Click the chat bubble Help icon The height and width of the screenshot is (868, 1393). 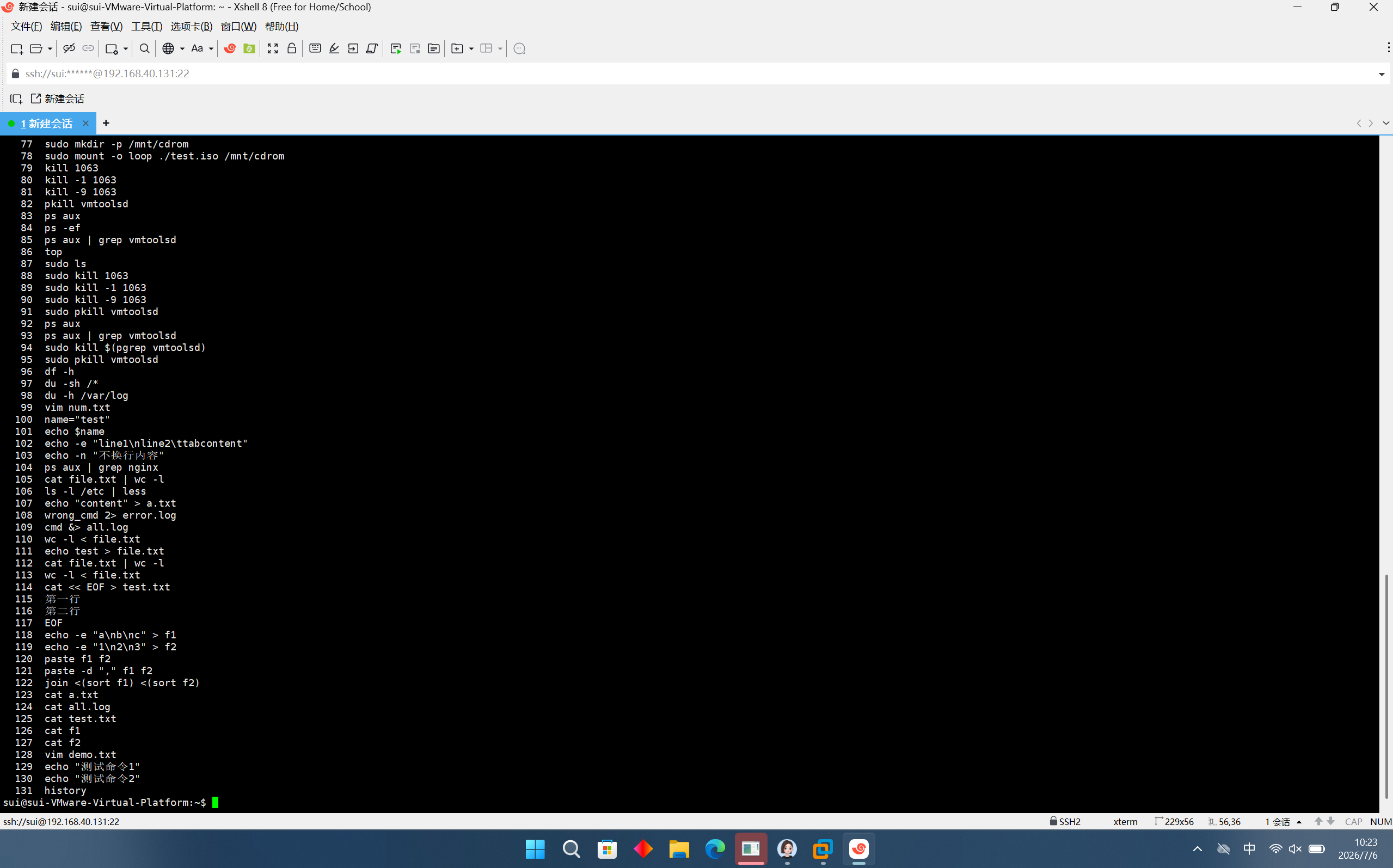[520, 49]
